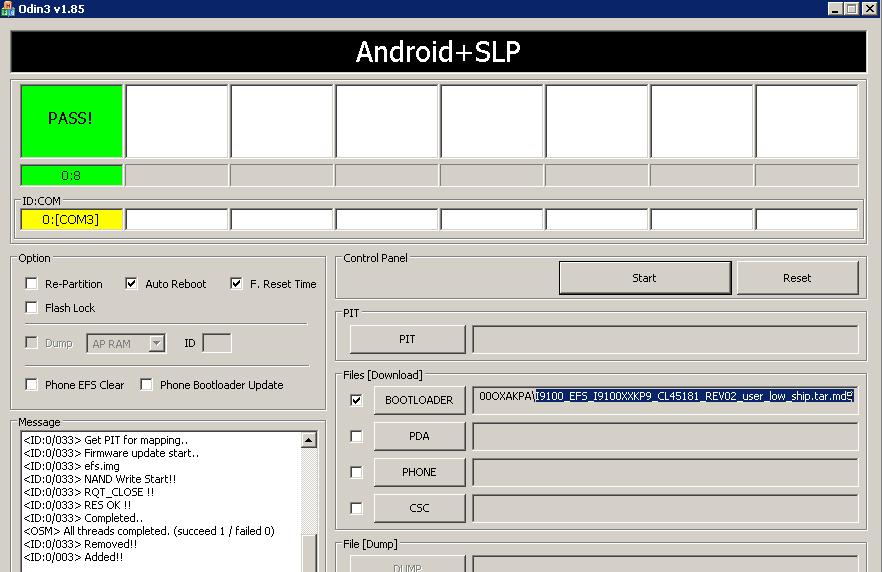Click the 'RQT_CLOSE !!' log line
Viewport: 882px width, 572px height.
coord(89,492)
